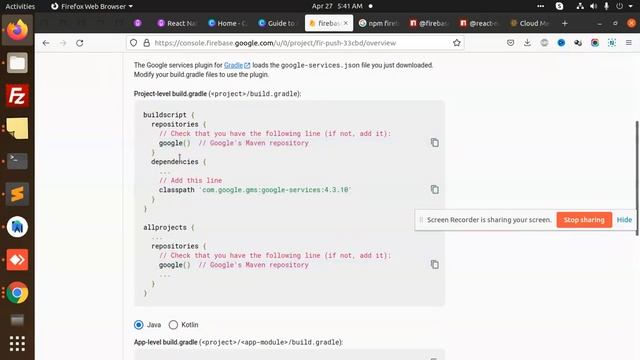Open the git-style orange dock app
The height and width of the screenshot is (360, 640).
click(x=17, y=260)
